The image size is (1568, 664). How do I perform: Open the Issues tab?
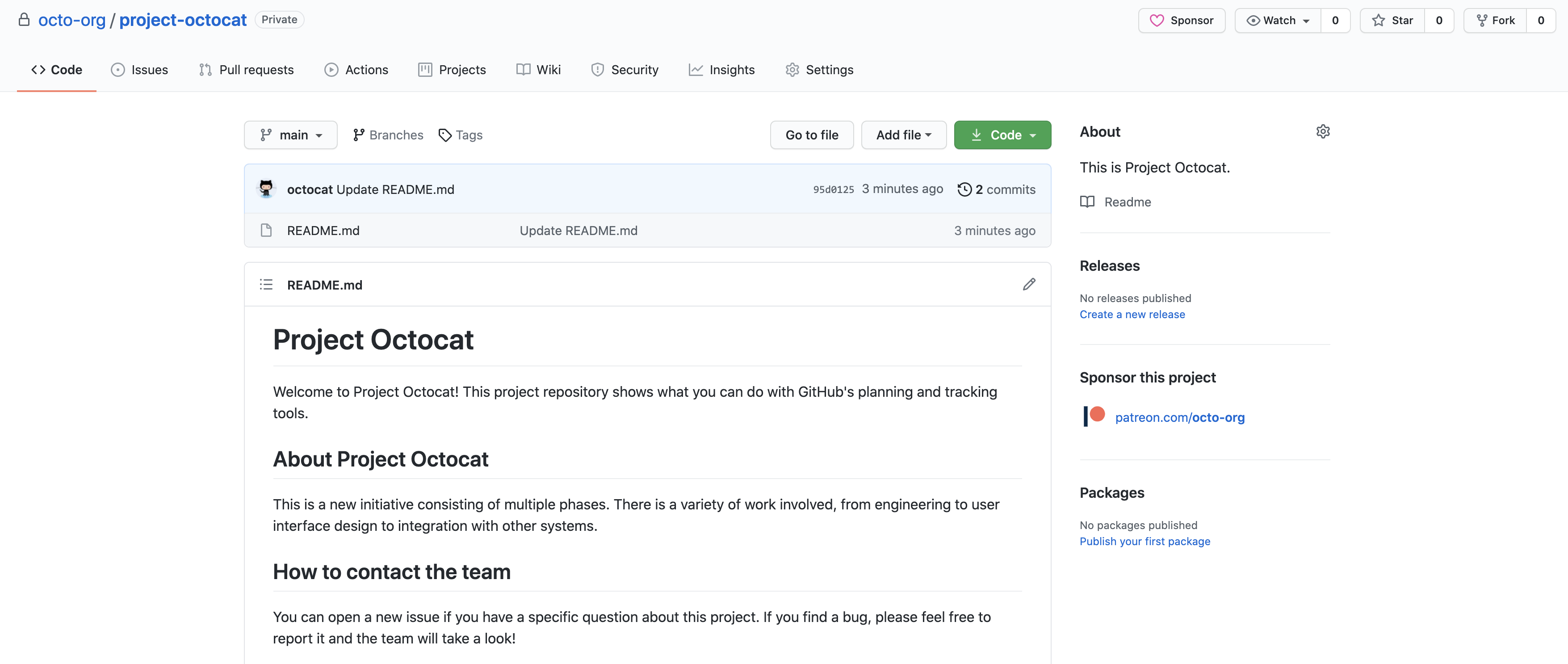pos(139,69)
